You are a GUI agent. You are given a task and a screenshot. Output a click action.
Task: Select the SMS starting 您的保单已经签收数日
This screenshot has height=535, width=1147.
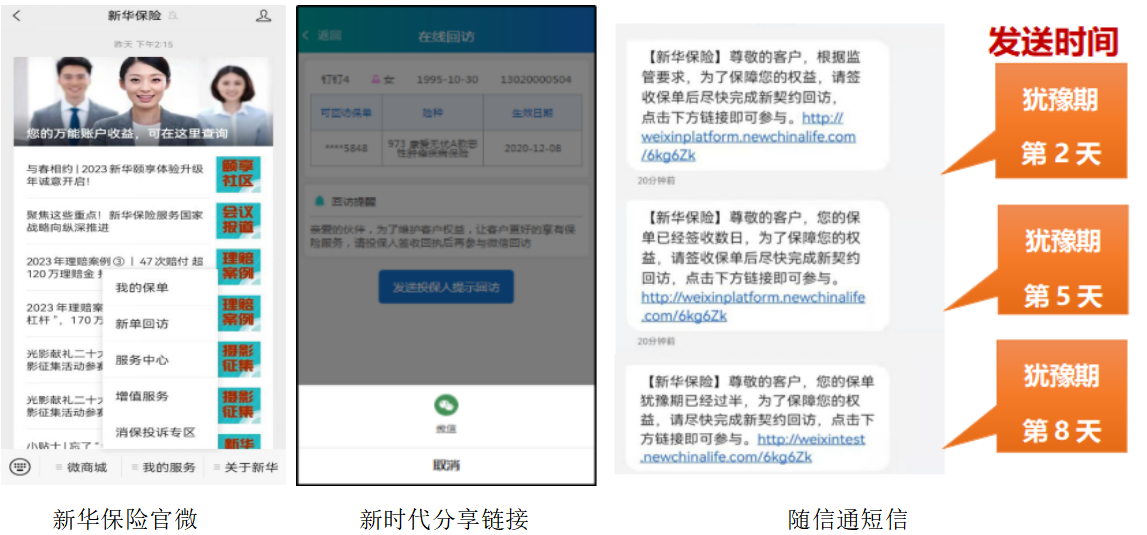point(757,266)
